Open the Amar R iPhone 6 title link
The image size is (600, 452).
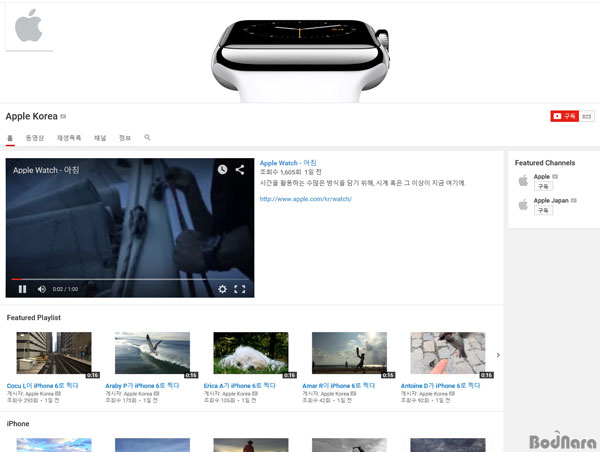[339, 385]
